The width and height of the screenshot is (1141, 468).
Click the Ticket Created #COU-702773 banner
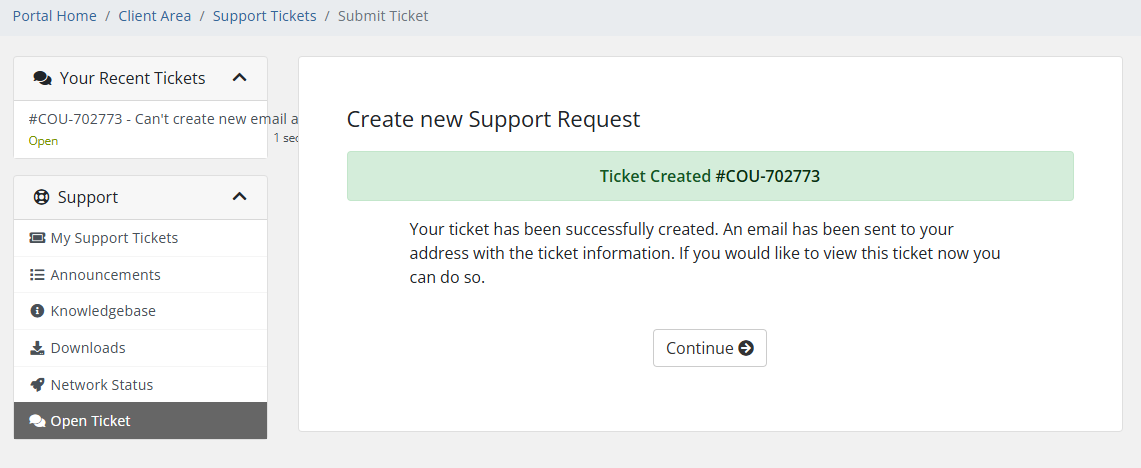pos(710,176)
